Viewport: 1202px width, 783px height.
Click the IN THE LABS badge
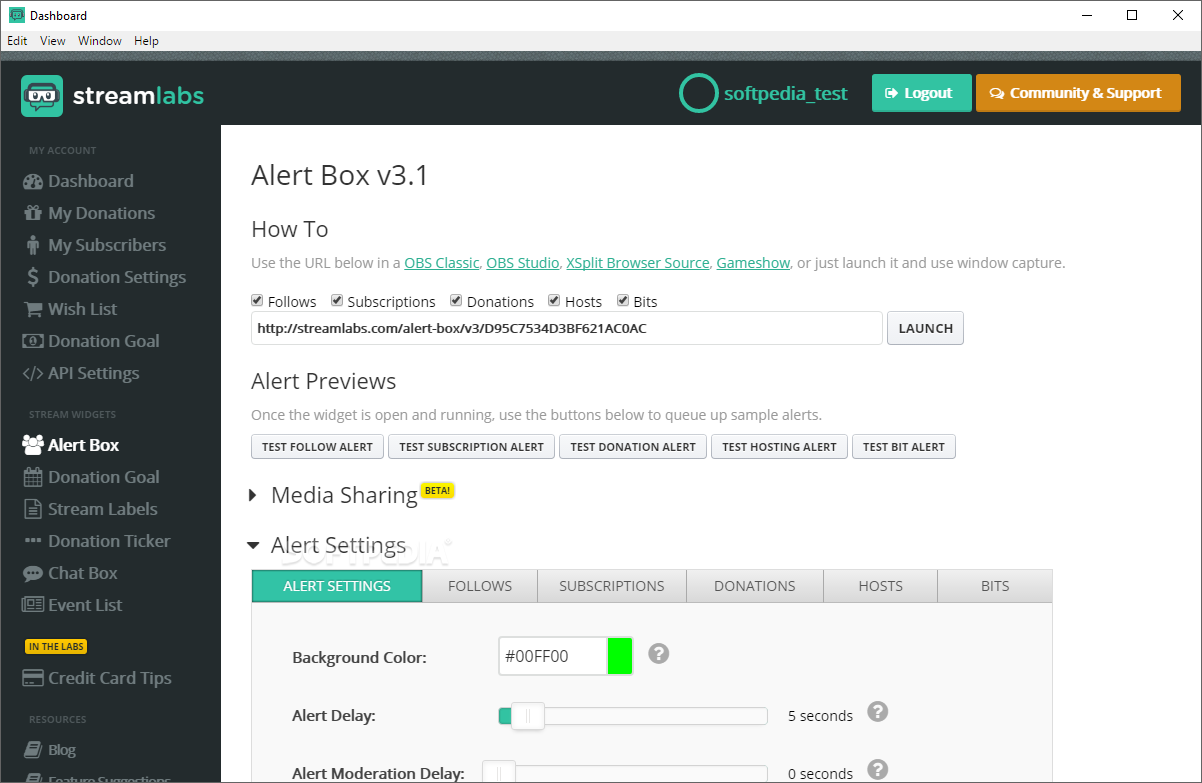tap(56, 646)
